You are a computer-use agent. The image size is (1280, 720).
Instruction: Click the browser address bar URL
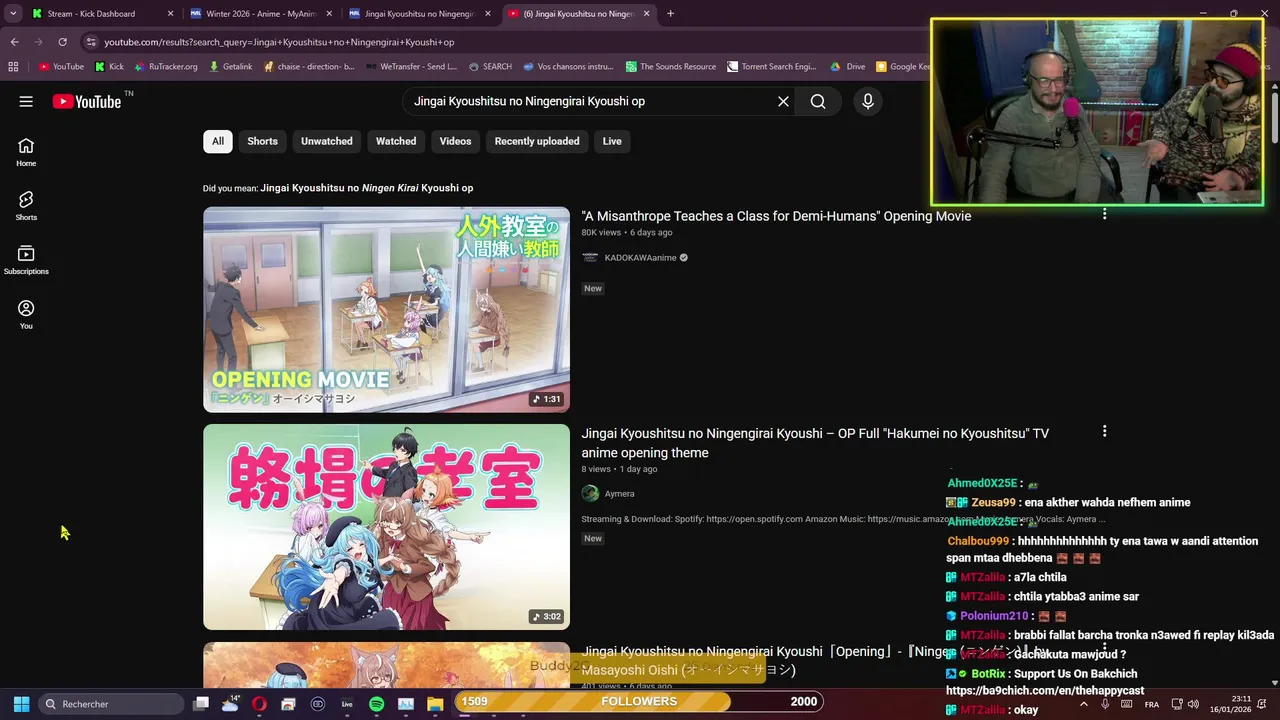(x=279, y=42)
